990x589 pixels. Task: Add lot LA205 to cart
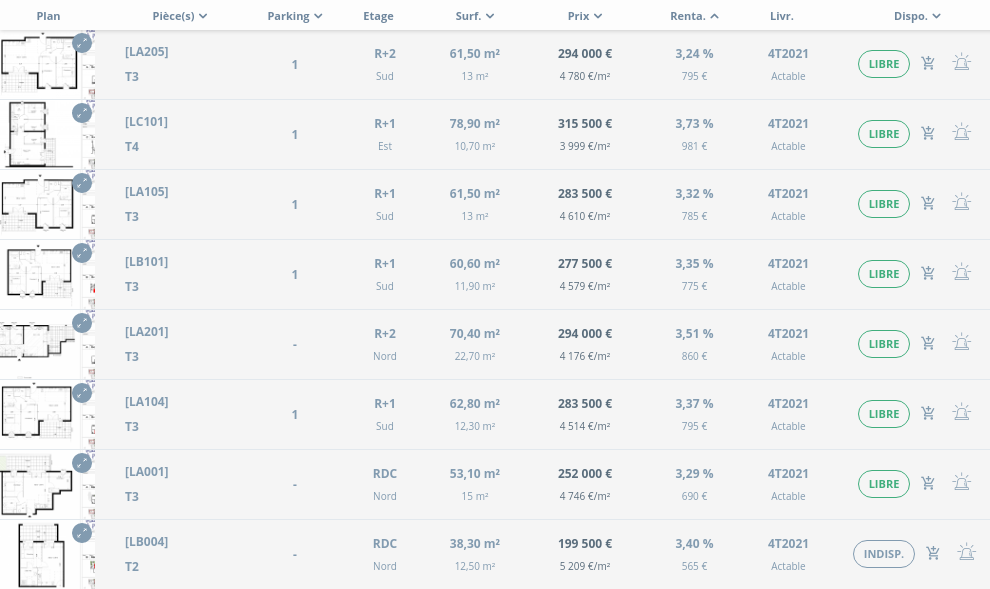pos(928,64)
